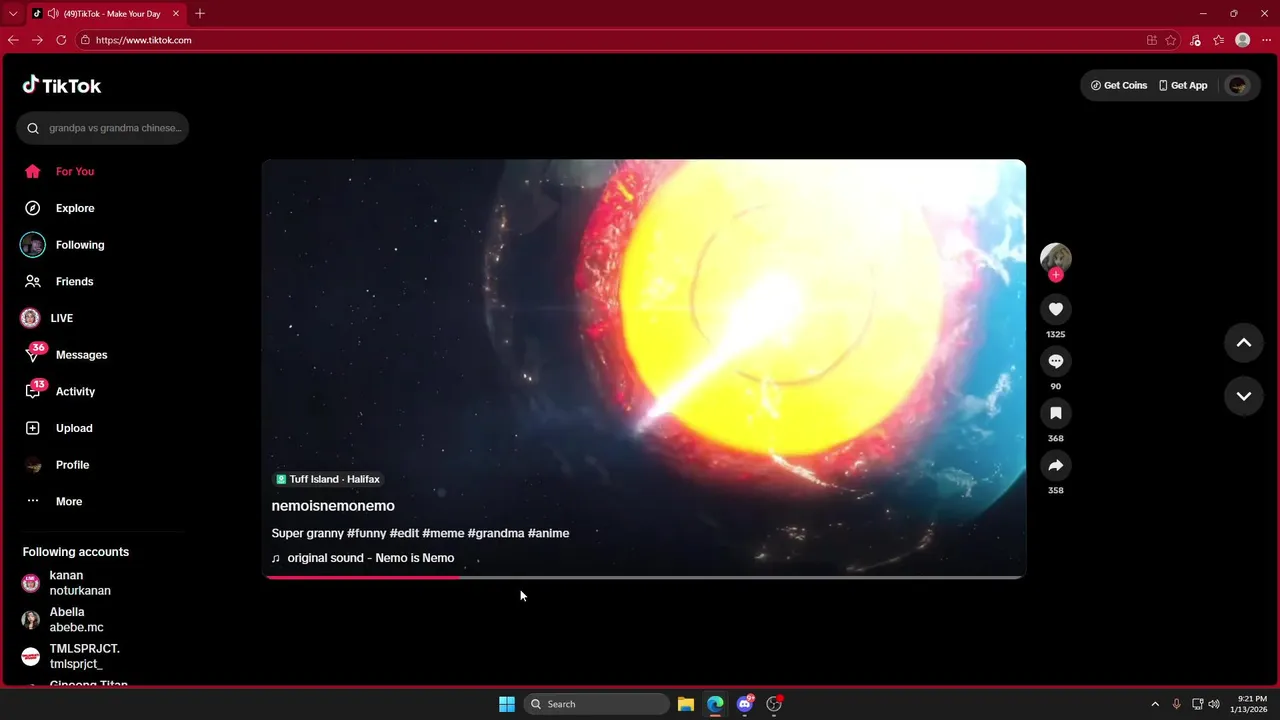Open Discord from the taskbar
Image resolution: width=1280 pixels, height=720 pixels.
coord(745,704)
